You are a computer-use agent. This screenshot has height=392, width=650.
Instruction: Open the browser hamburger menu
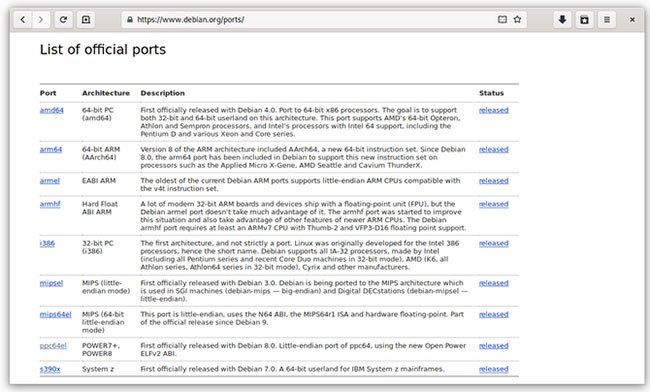(x=607, y=19)
